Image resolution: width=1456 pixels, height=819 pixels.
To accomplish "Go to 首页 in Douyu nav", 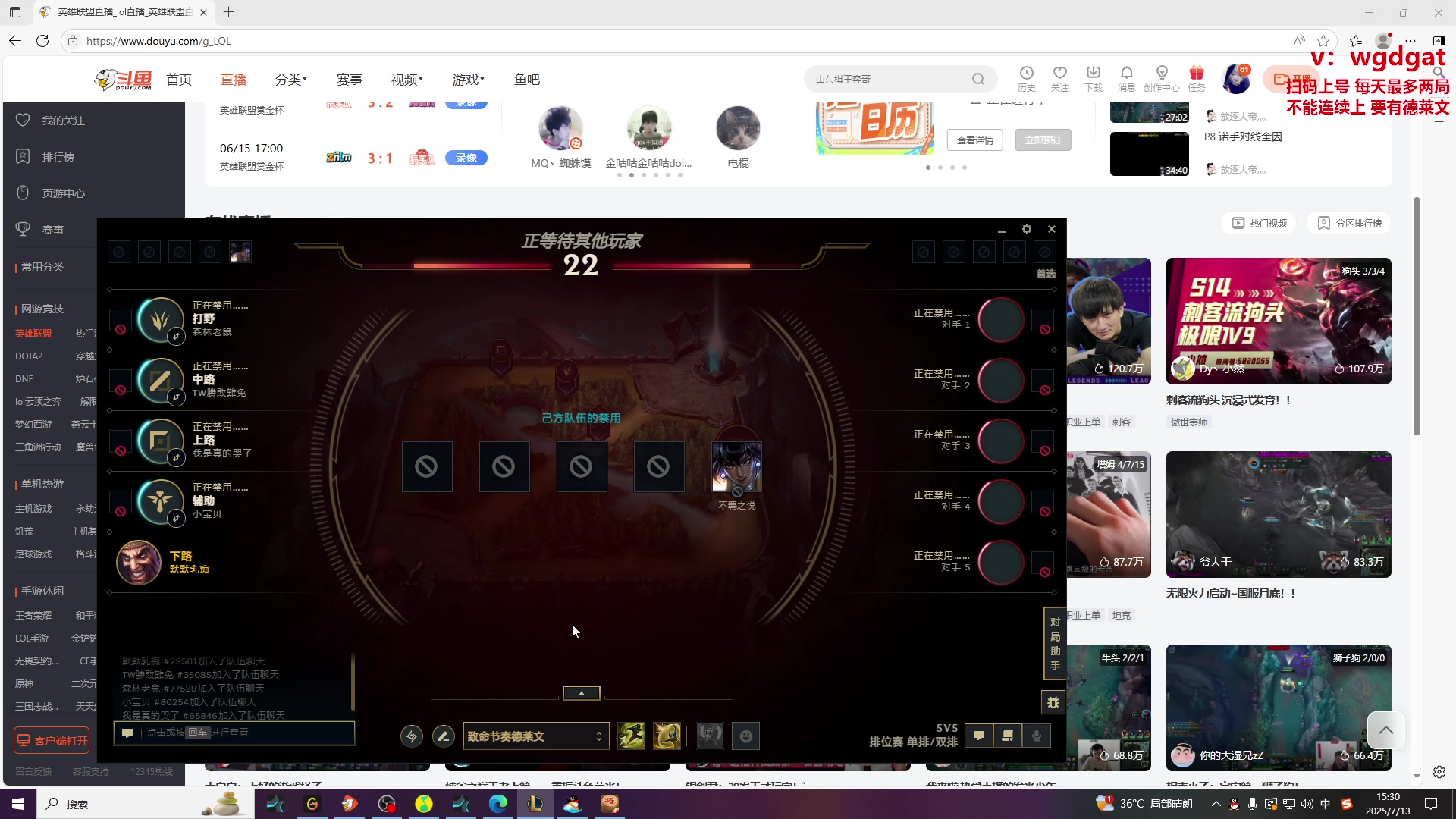I will [x=179, y=80].
